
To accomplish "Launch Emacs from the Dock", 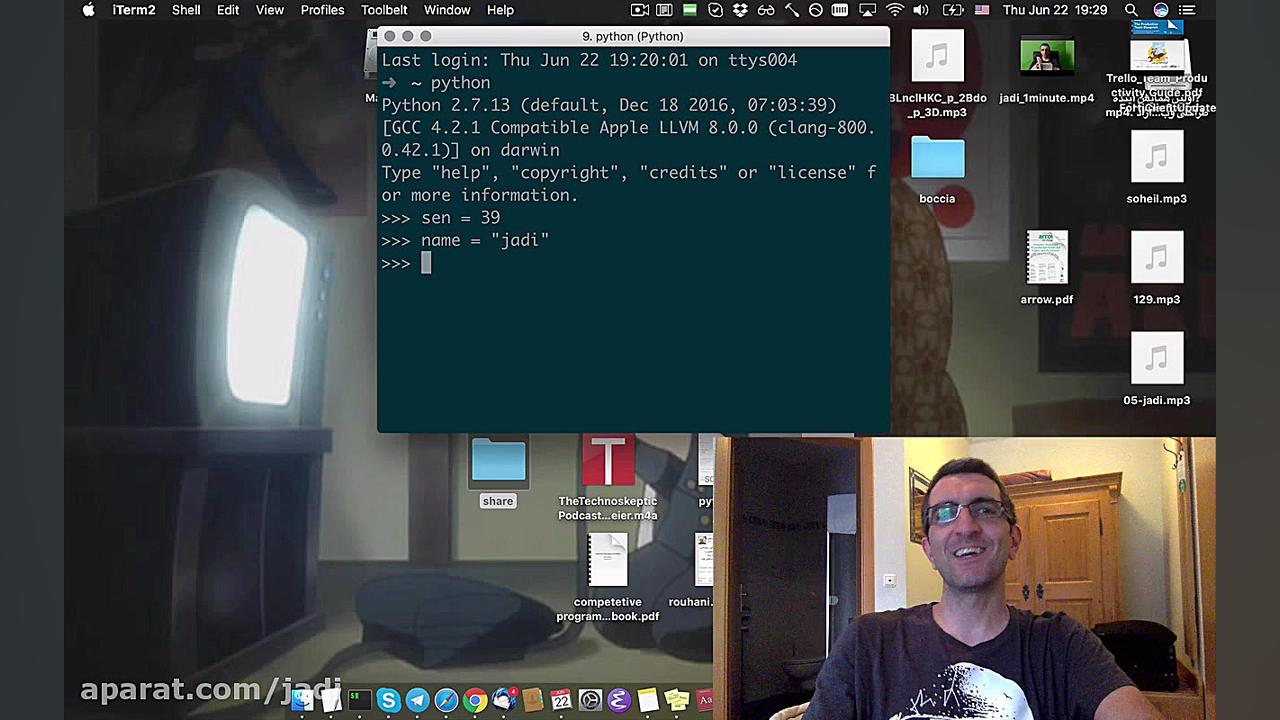I will click(619, 700).
